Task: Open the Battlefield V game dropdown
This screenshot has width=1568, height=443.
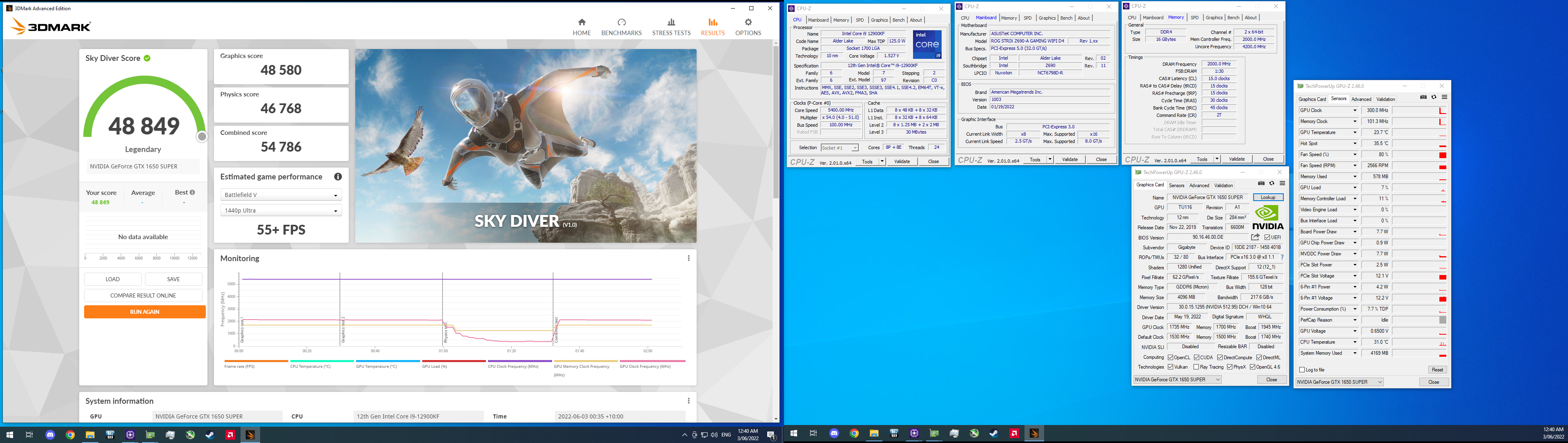Action: 281,195
